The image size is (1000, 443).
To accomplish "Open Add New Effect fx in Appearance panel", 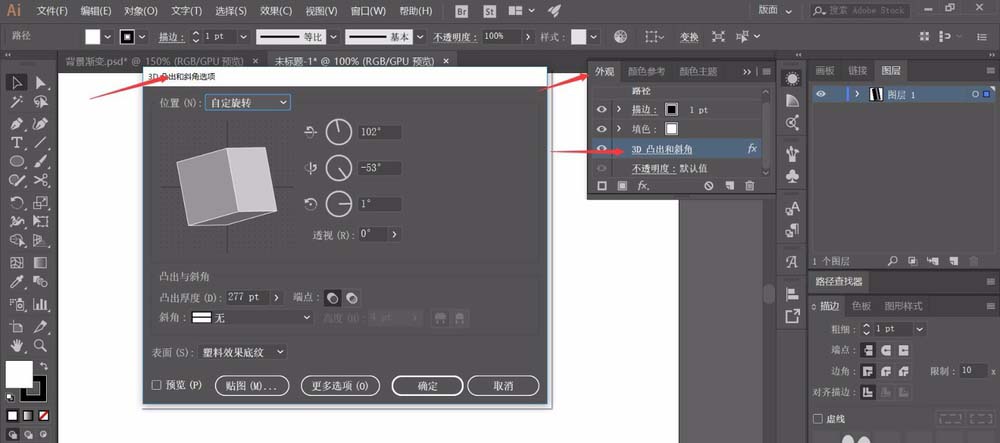I will click(x=643, y=186).
